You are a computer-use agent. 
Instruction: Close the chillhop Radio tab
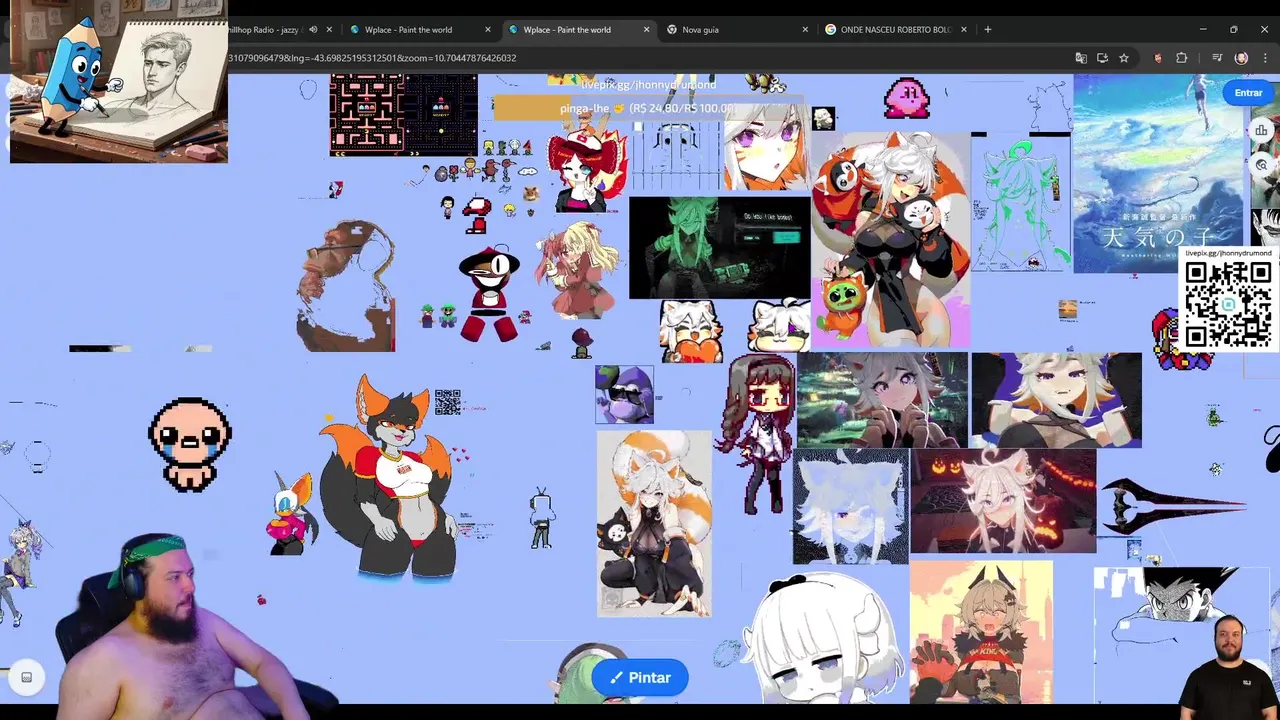point(329,29)
